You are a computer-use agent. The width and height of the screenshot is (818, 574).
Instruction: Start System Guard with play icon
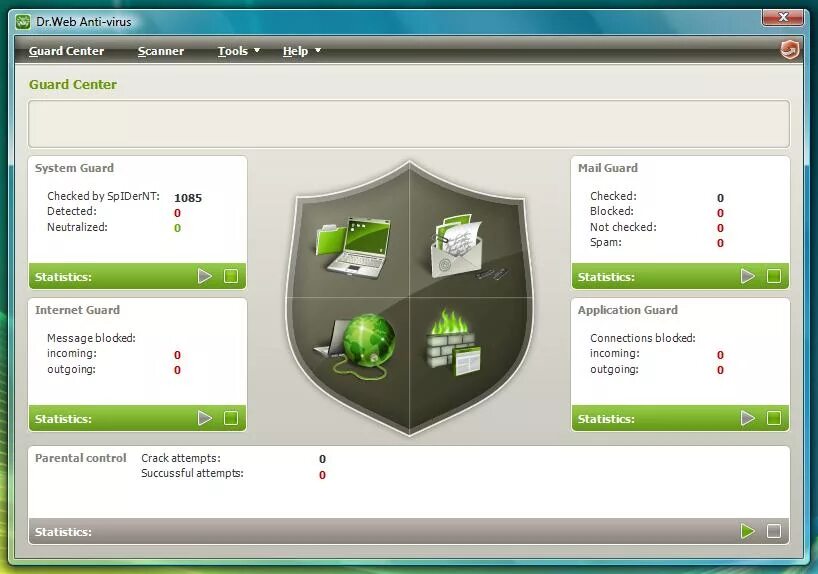204,276
